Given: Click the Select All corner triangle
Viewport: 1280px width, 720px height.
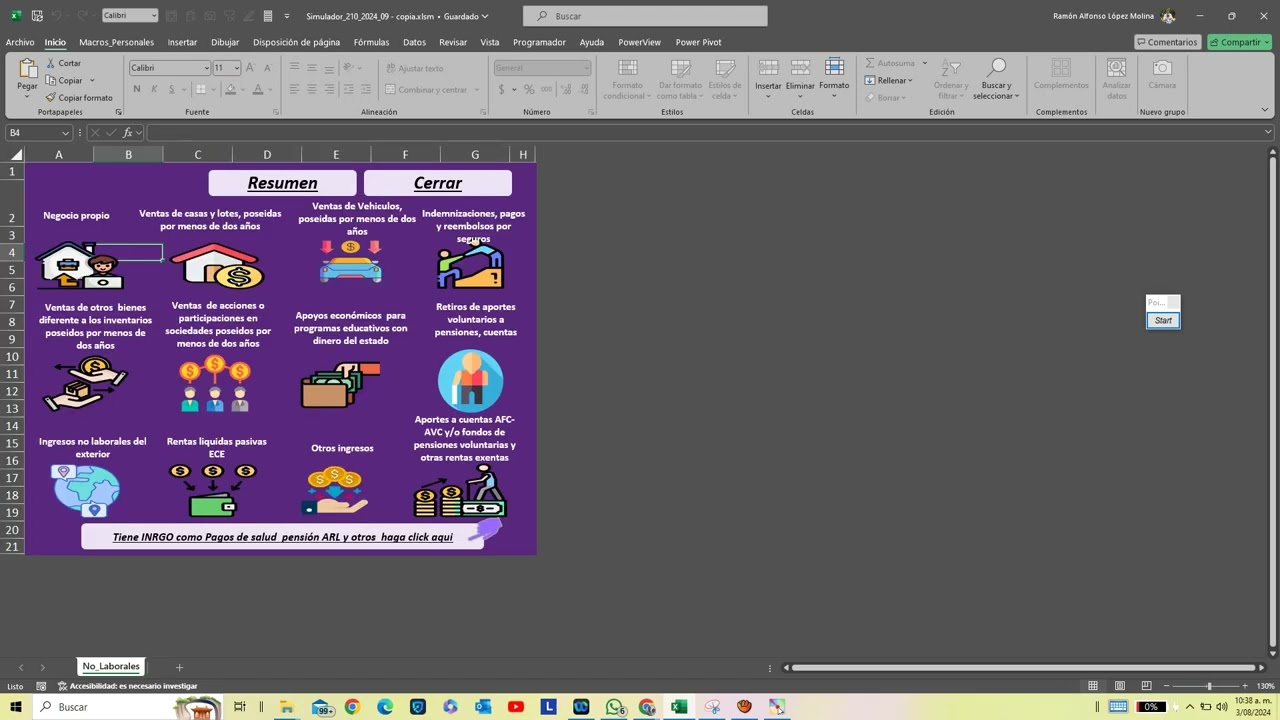Looking at the screenshot, I should pyautogui.click(x=16, y=155).
